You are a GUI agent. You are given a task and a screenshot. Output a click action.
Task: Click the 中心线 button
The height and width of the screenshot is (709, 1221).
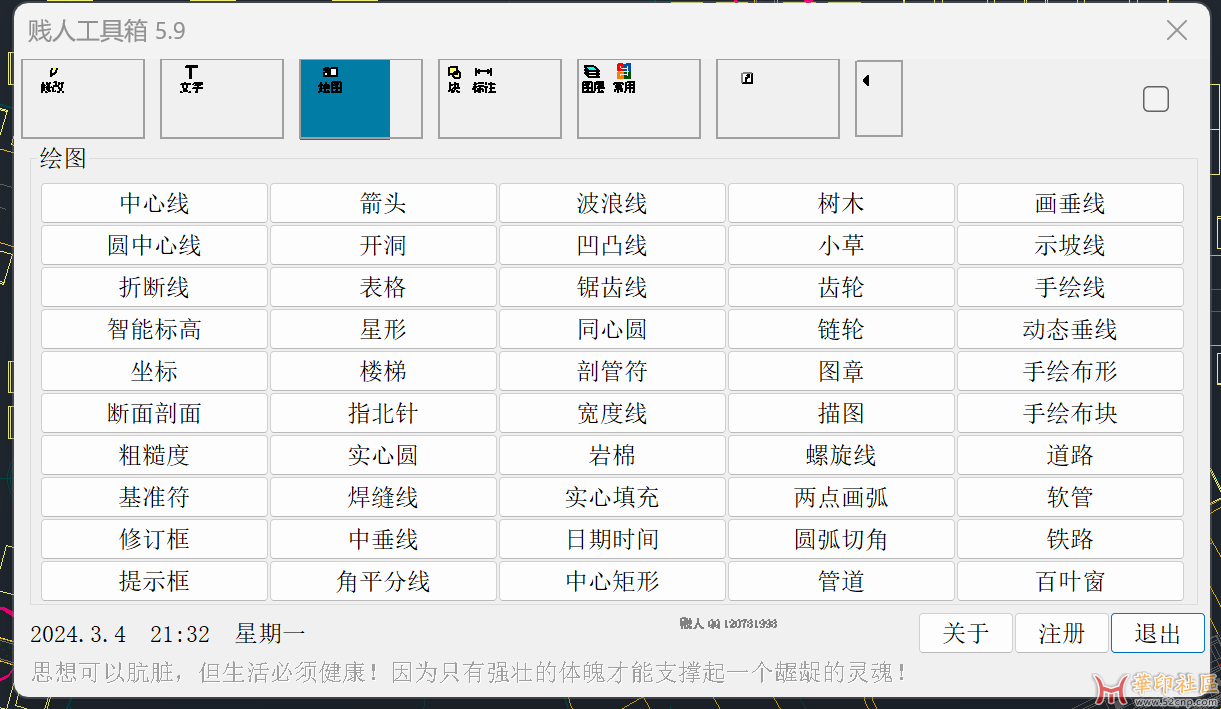coord(154,203)
